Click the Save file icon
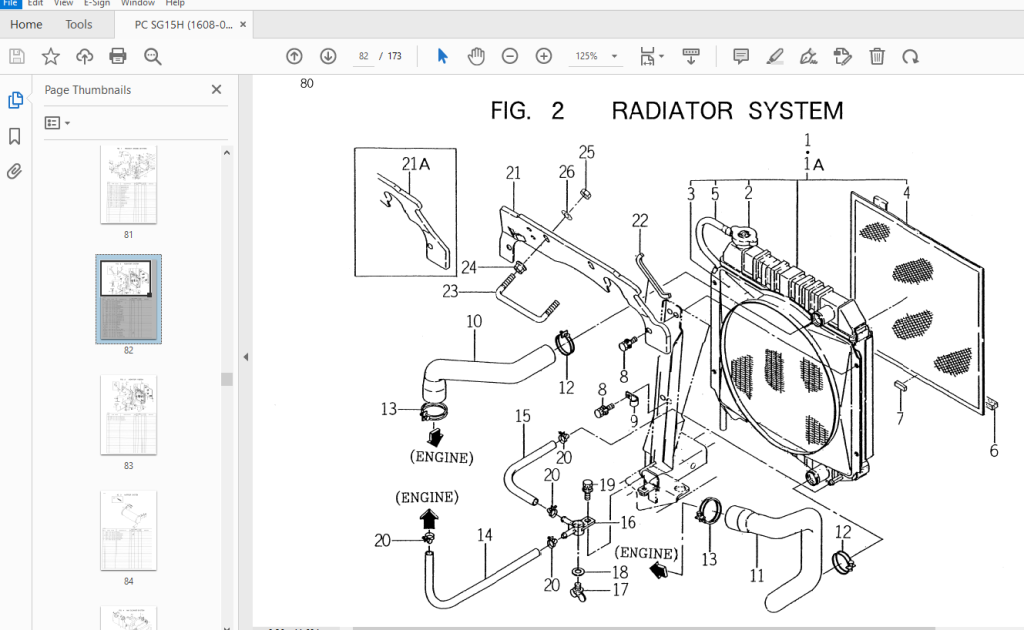Screen dimensions: 1024x630 point(17,56)
